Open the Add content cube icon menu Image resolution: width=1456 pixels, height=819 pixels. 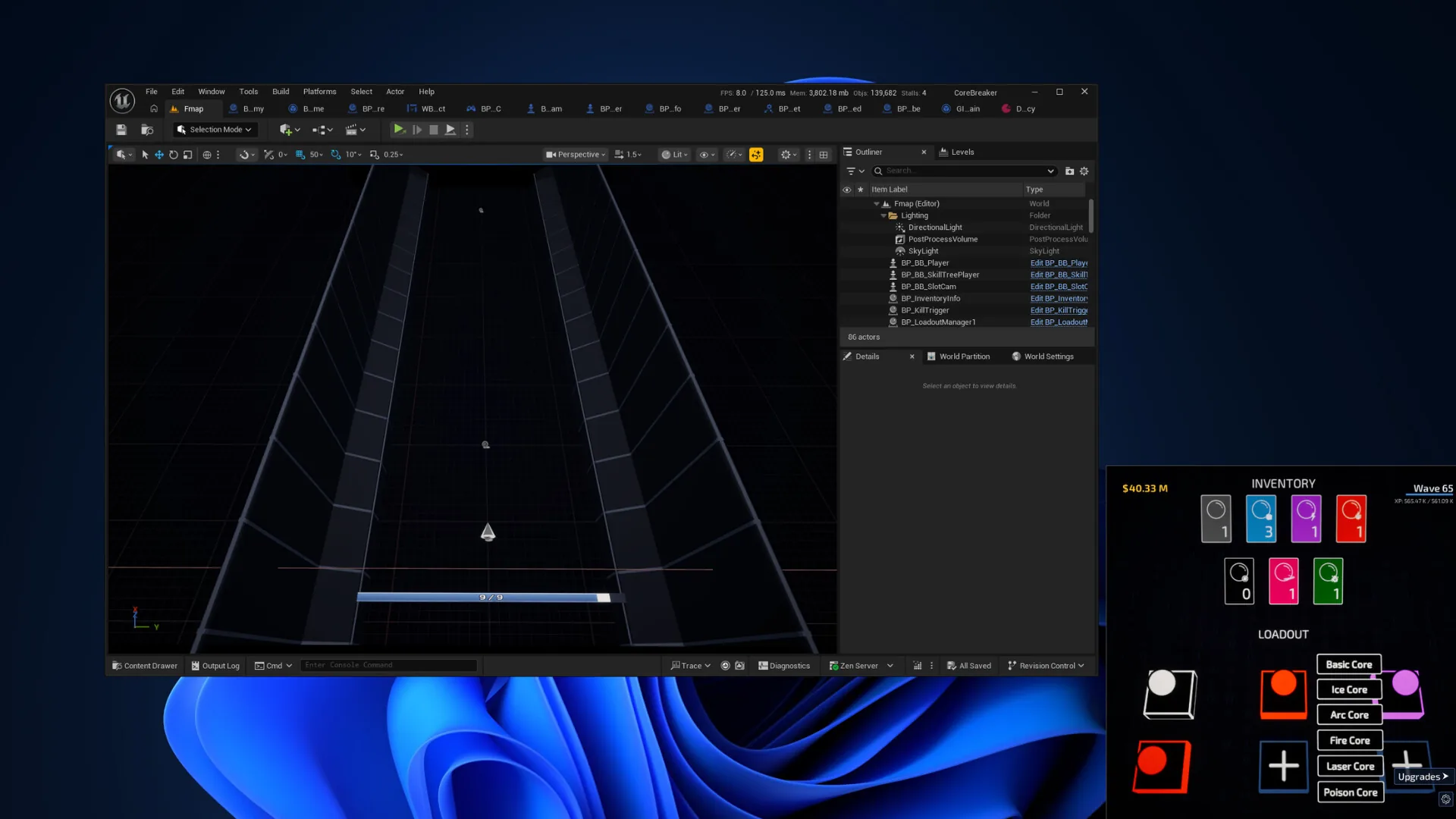290,130
